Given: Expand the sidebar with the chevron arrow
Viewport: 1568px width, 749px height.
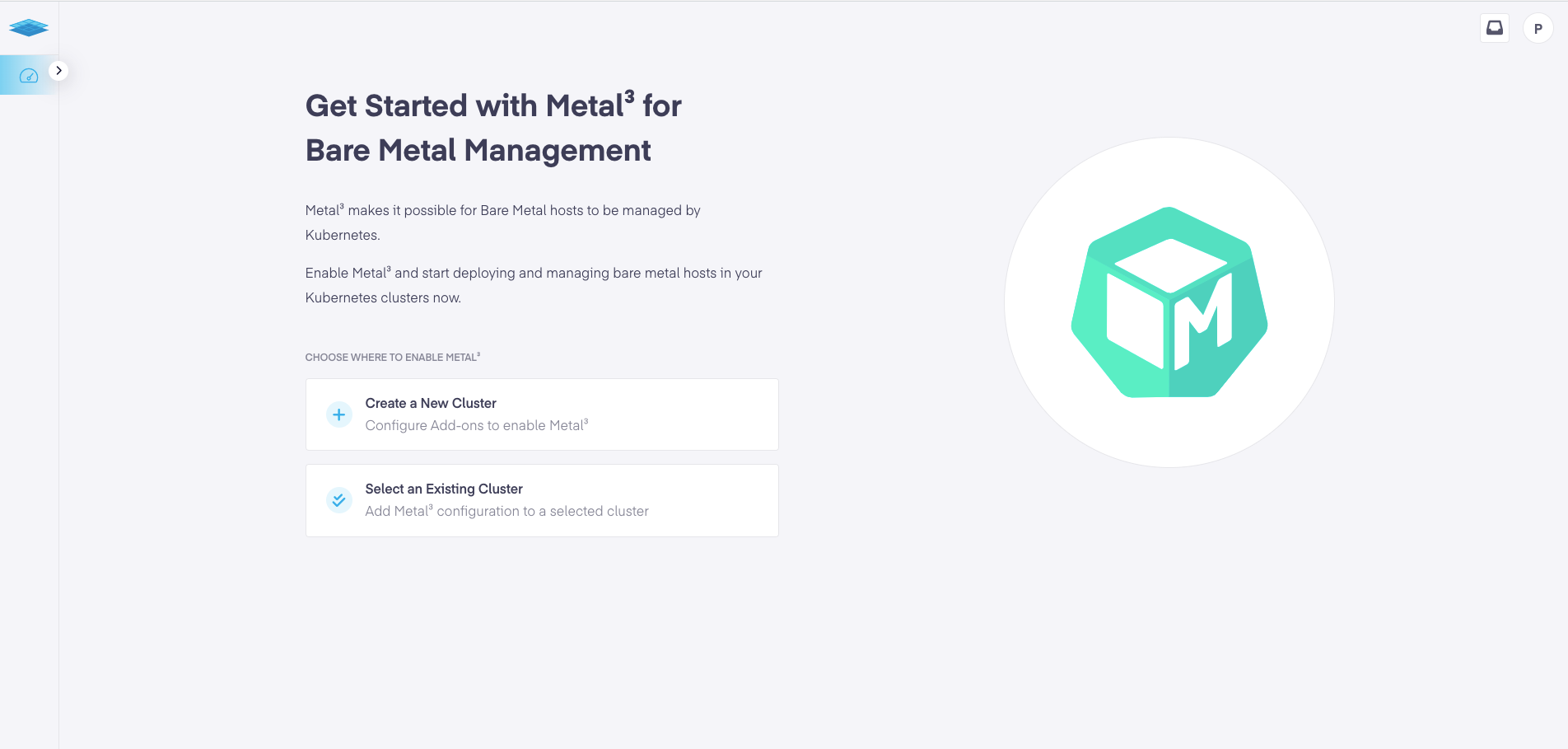Looking at the screenshot, I should point(58,71).
